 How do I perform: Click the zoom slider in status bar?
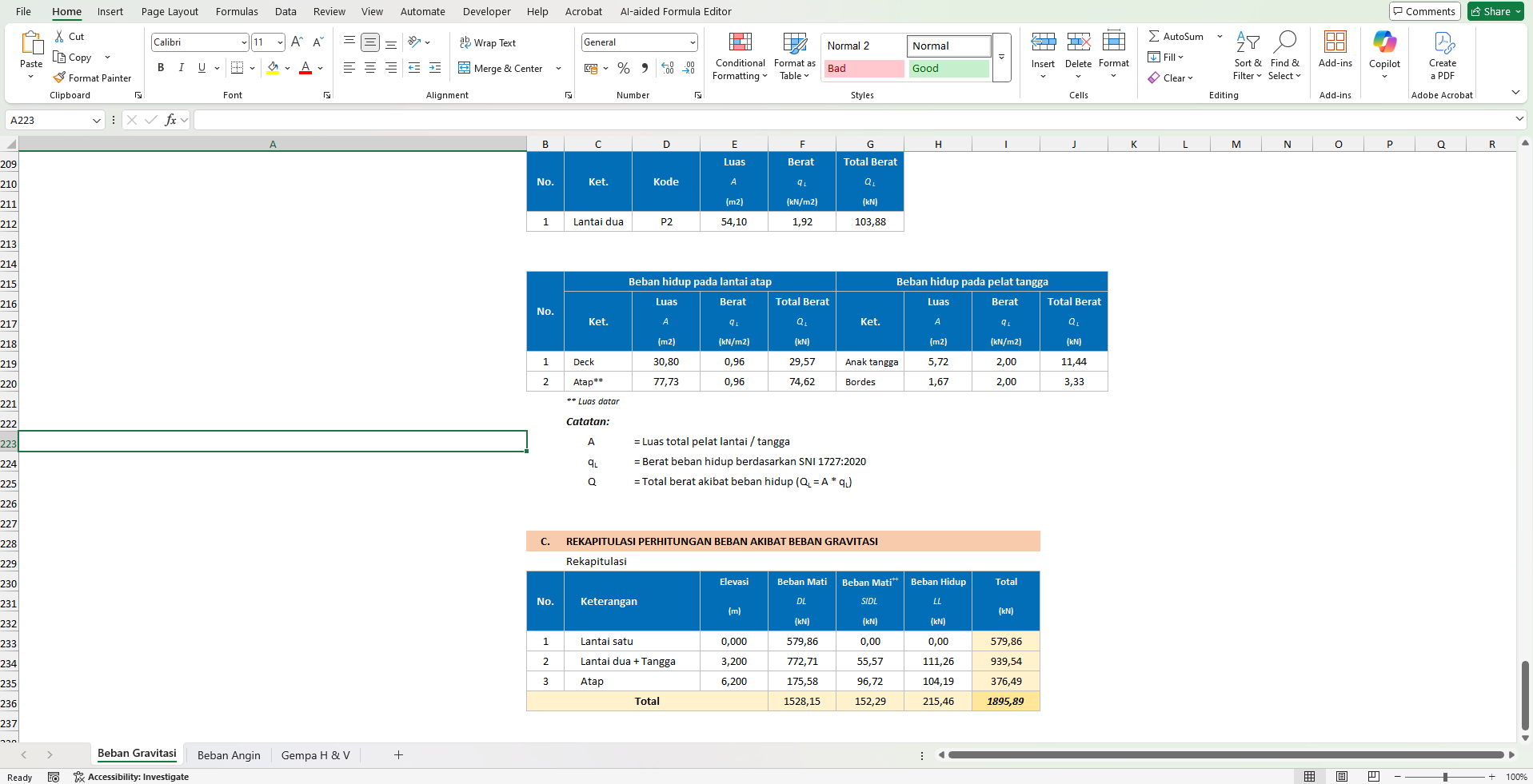[x=1445, y=777]
